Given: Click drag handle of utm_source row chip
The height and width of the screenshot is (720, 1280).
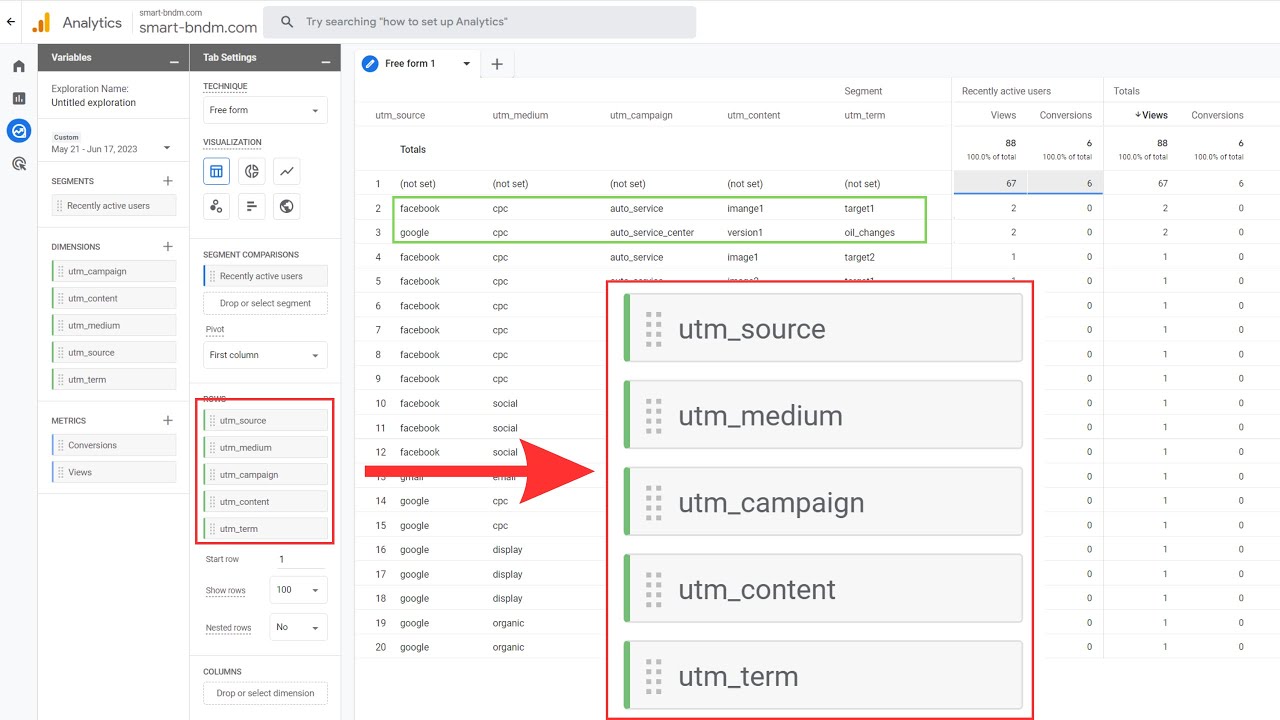Looking at the screenshot, I should 212,420.
